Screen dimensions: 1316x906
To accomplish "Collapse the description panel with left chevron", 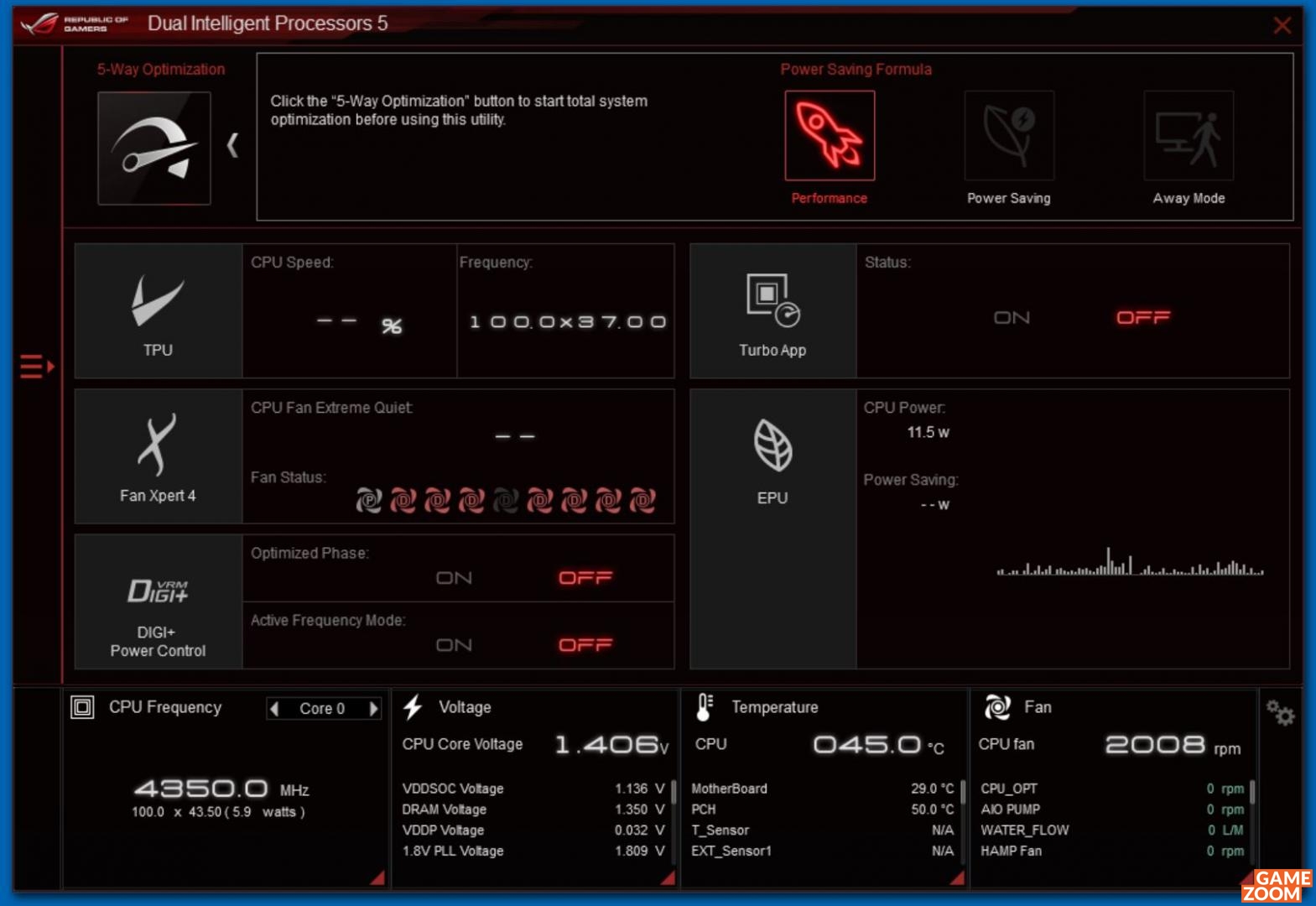I will coord(232,145).
